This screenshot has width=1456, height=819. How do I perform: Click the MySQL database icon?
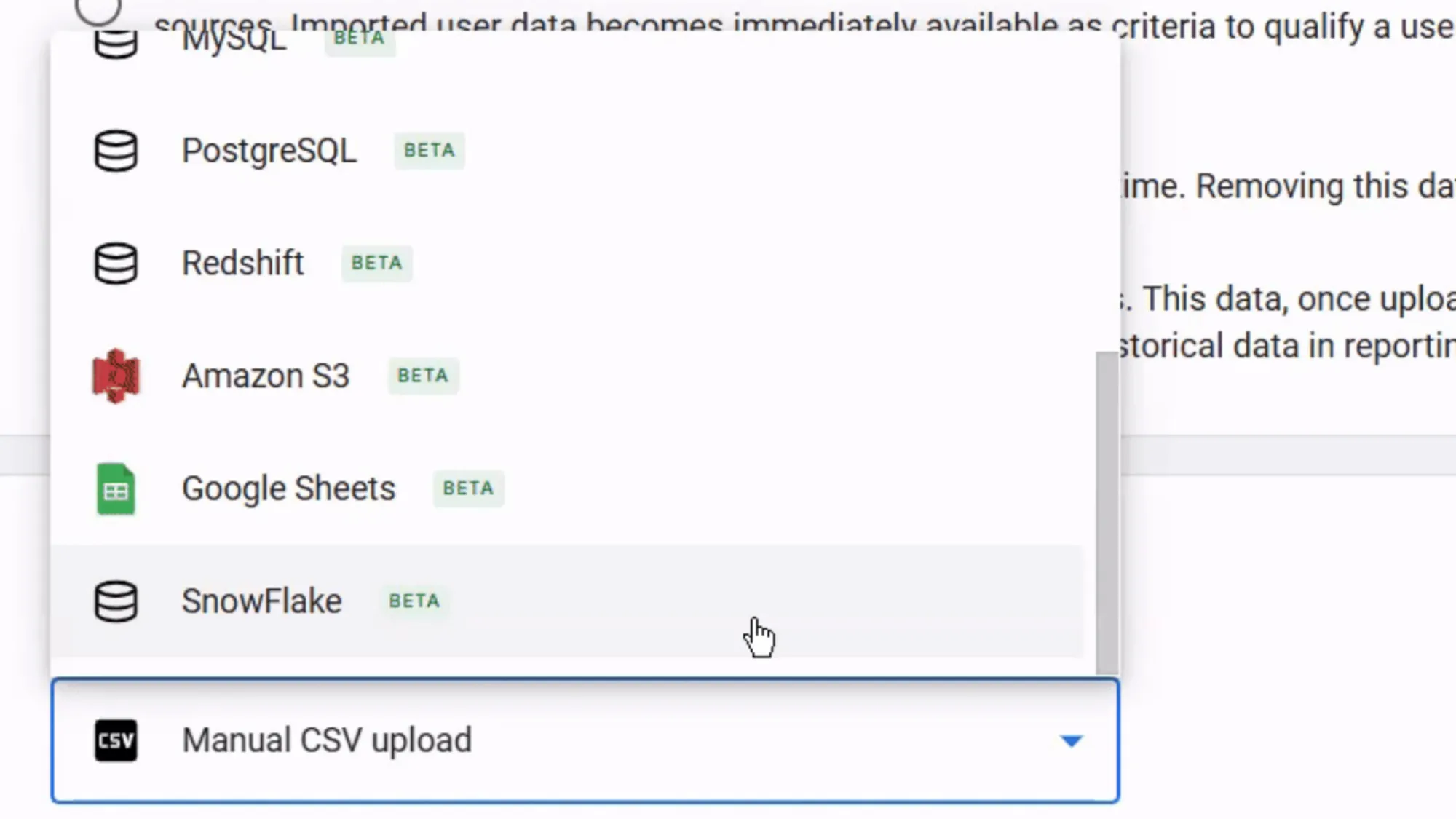tap(115, 42)
